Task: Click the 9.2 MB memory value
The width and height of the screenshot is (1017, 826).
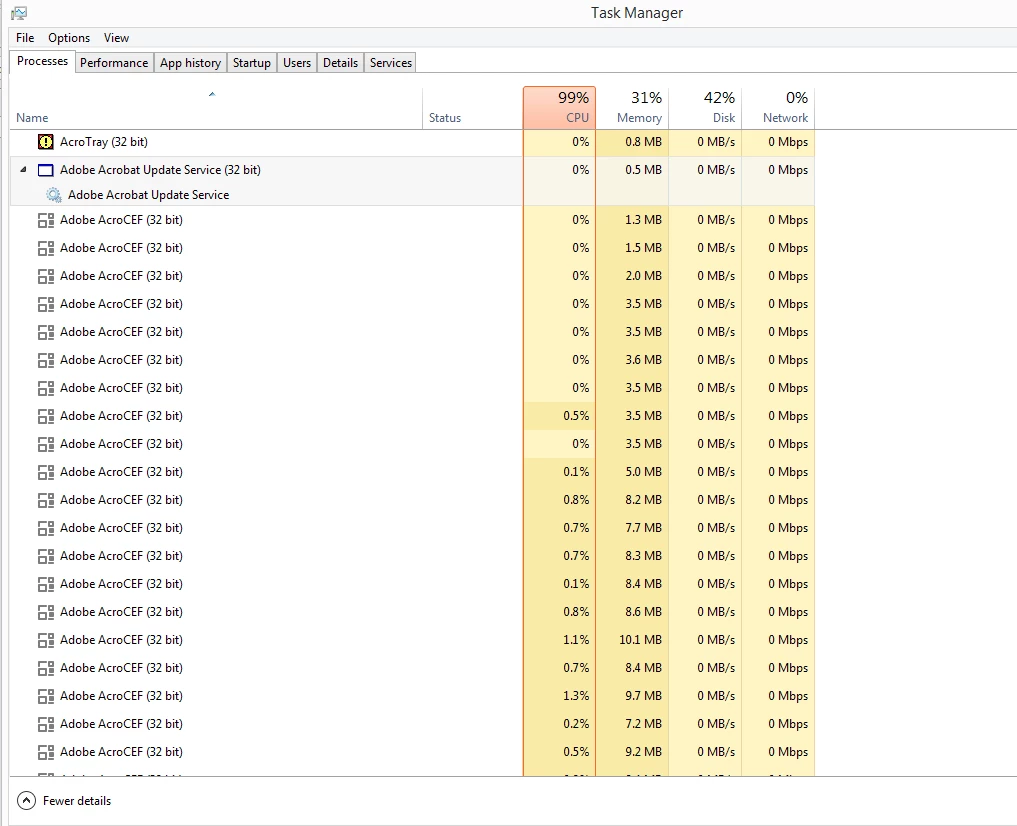Action: coord(643,752)
